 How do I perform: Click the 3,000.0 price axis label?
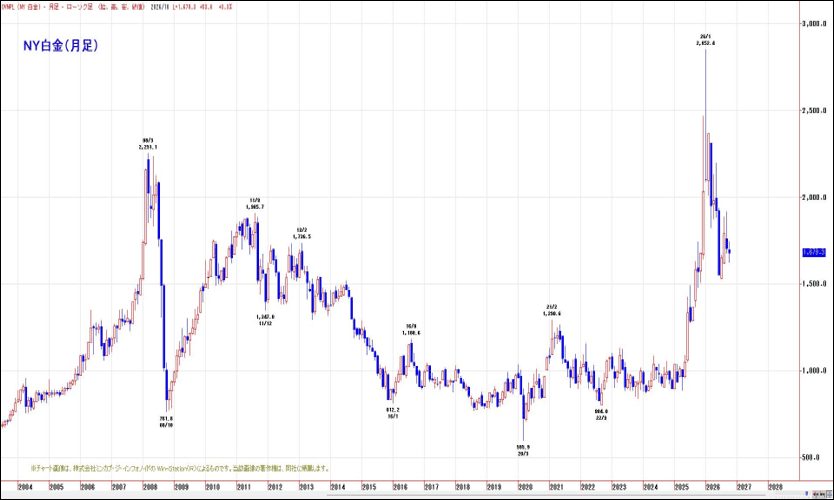point(814,23)
